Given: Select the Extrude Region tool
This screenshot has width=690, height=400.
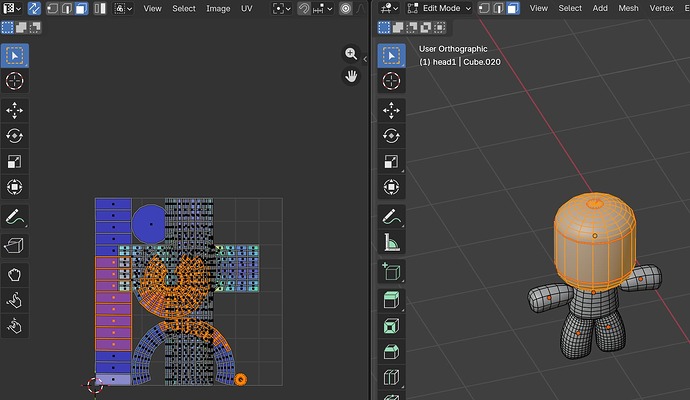Looking at the screenshot, I should (x=391, y=301).
